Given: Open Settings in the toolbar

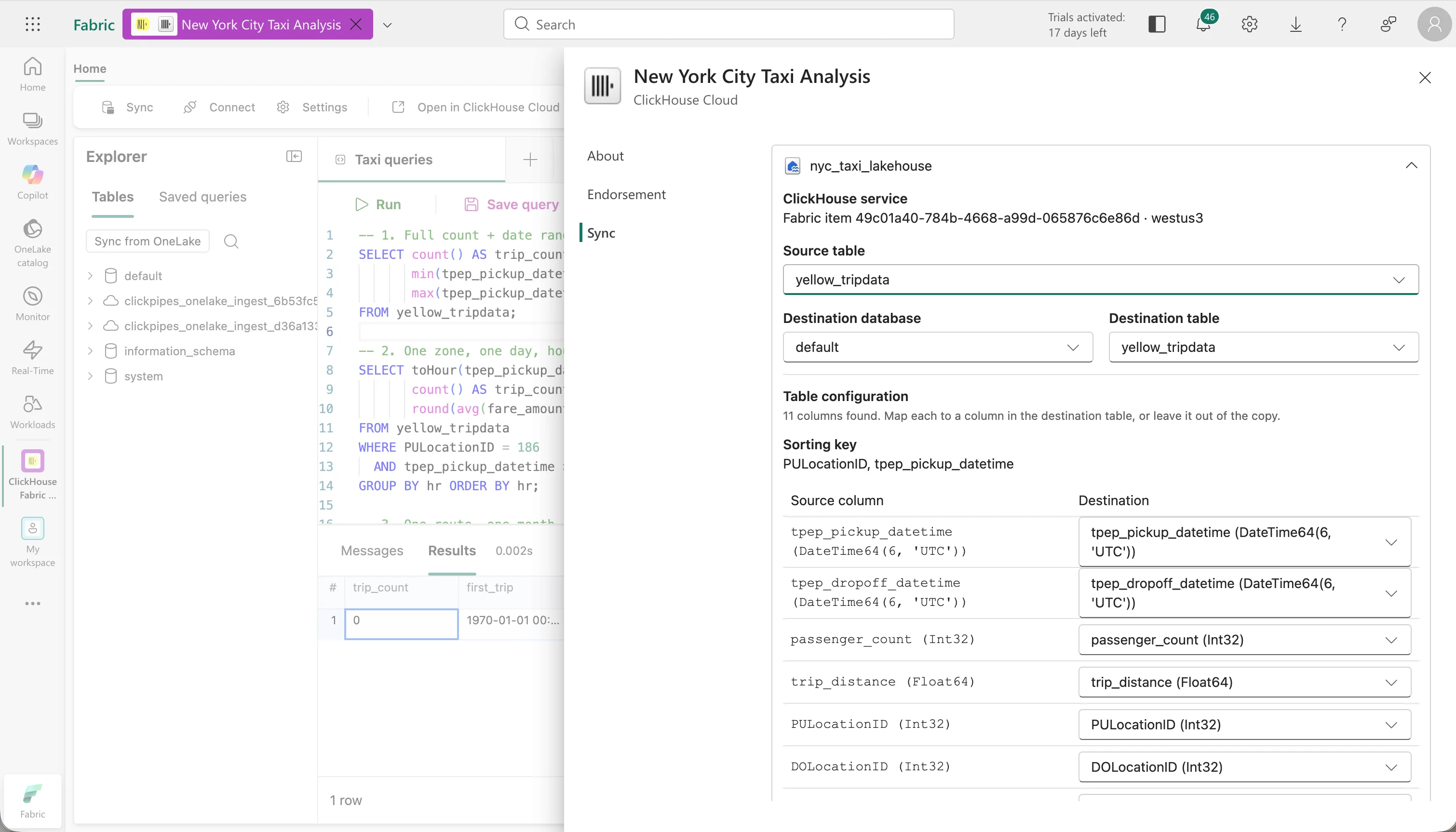Looking at the screenshot, I should 312,107.
